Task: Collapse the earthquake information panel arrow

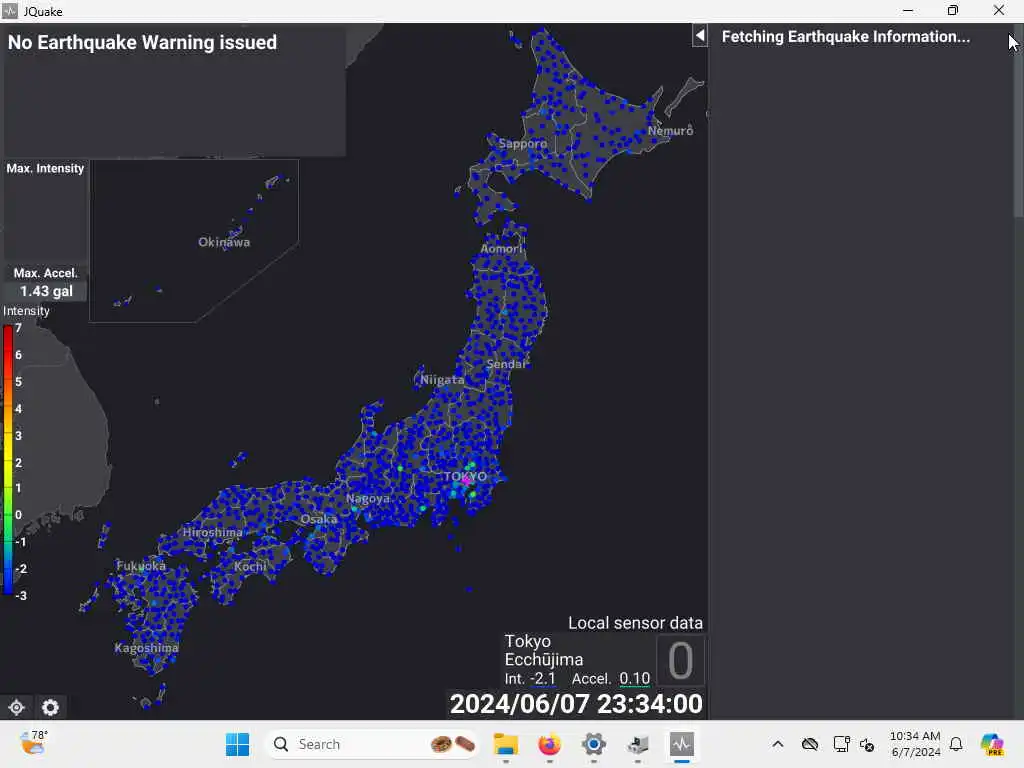Action: point(699,35)
